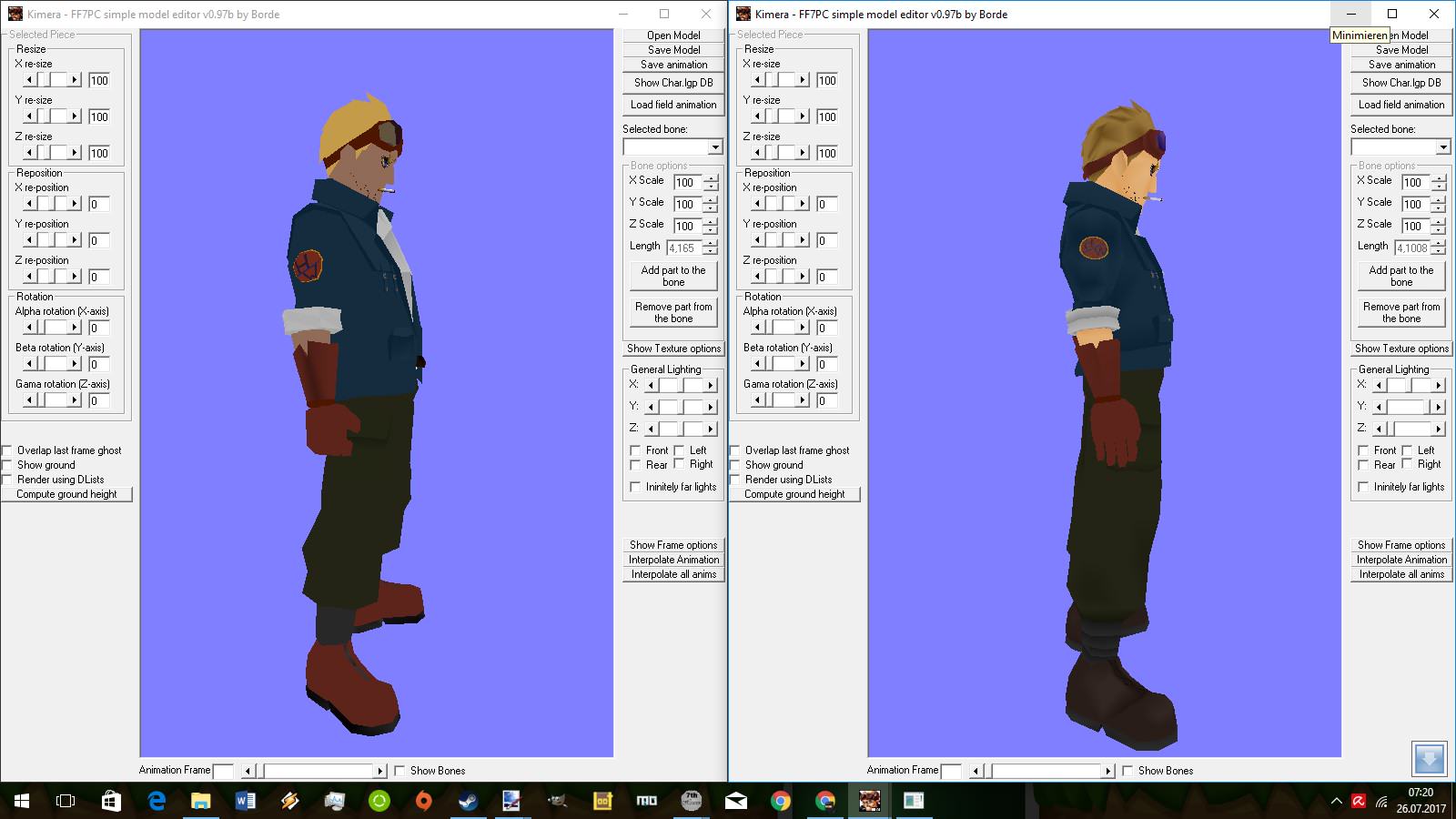
Task: Open Microsoft Edge from the taskbar
Action: tap(156, 801)
